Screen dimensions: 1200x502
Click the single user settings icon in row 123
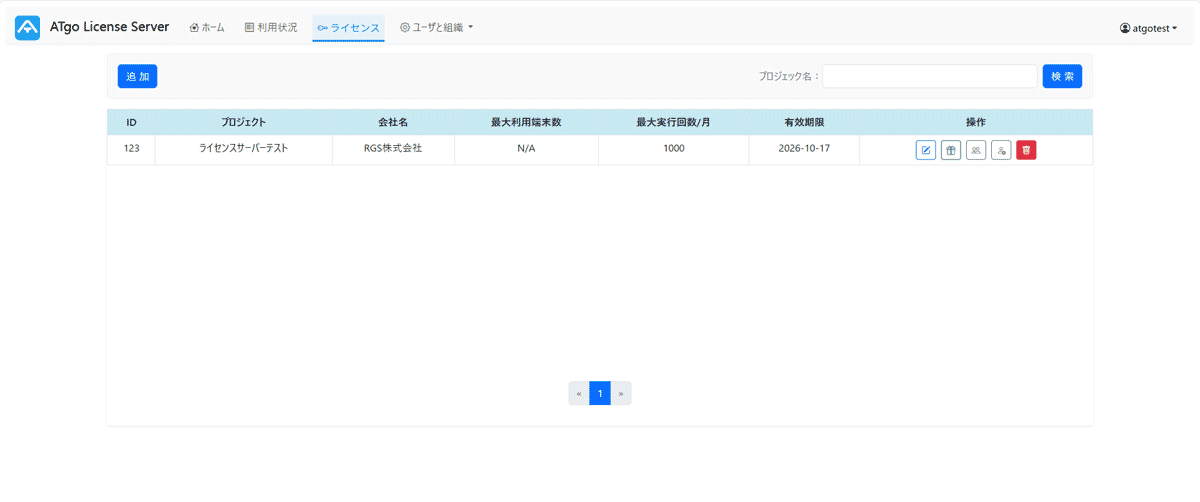point(1001,150)
